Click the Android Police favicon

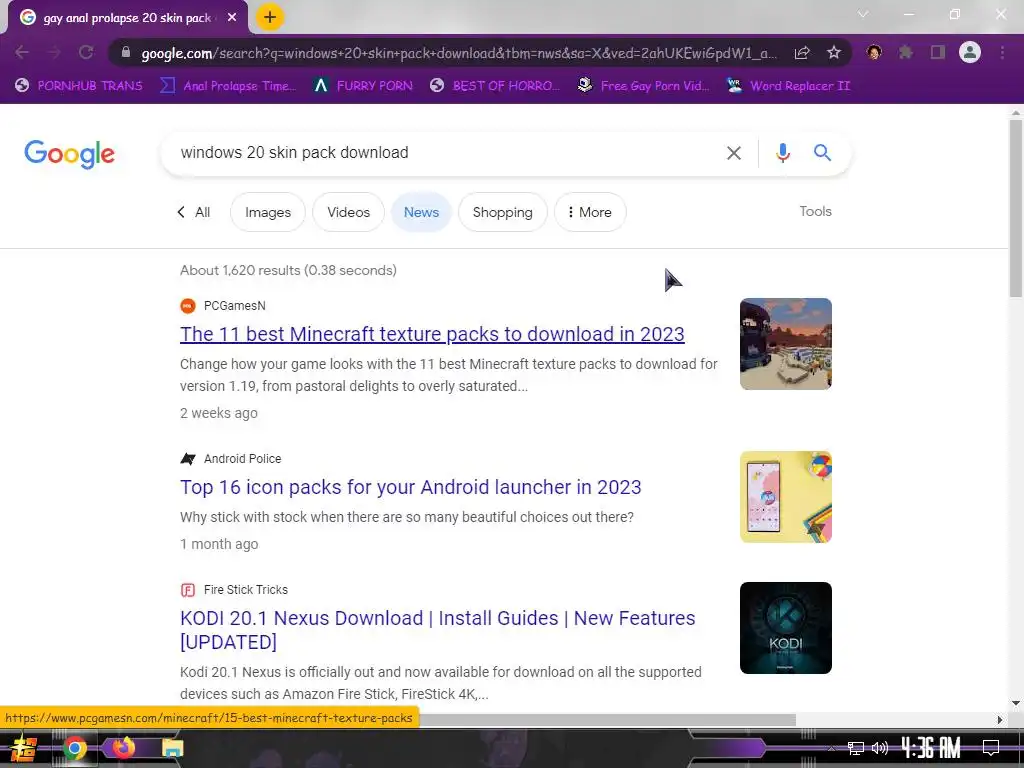(x=188, y=458)
